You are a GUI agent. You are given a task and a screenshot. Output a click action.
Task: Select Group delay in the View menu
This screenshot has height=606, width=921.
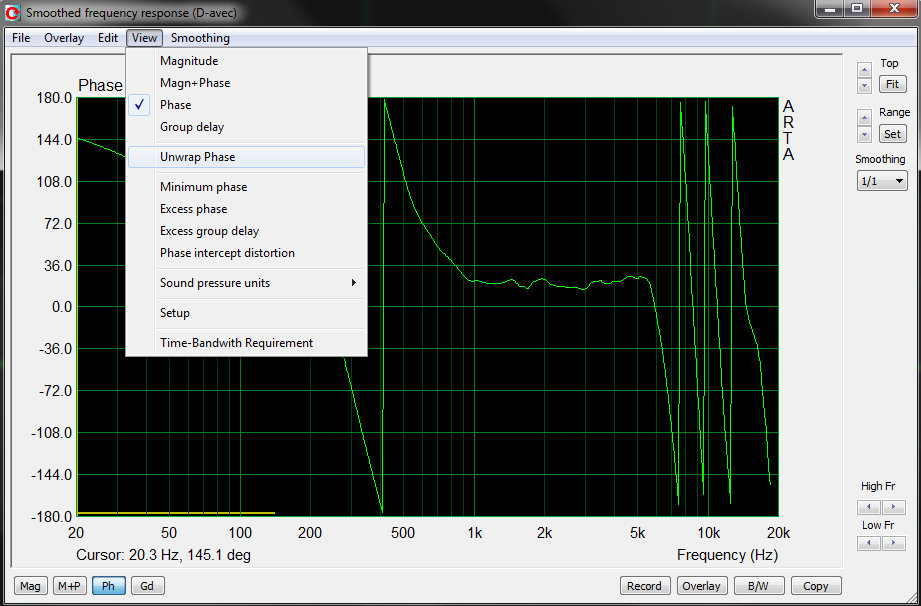(x=247, y=127)
